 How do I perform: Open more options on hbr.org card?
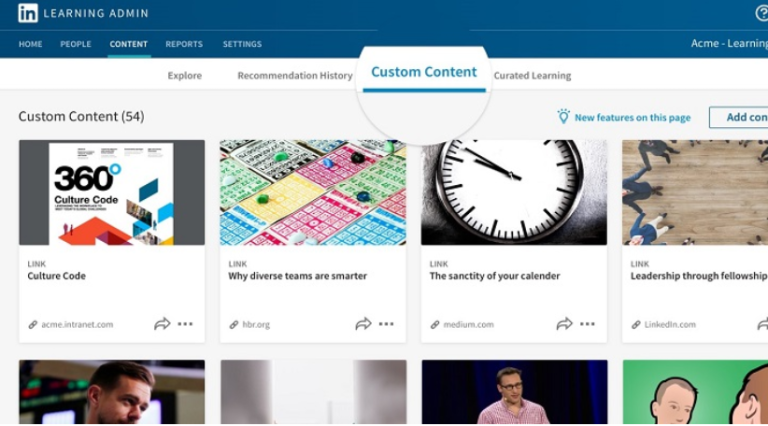pos(386,324)
